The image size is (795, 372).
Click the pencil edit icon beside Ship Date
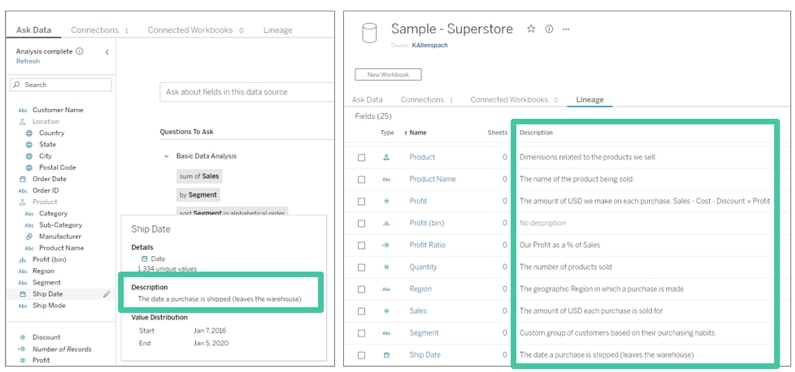[x=106, y=294]
